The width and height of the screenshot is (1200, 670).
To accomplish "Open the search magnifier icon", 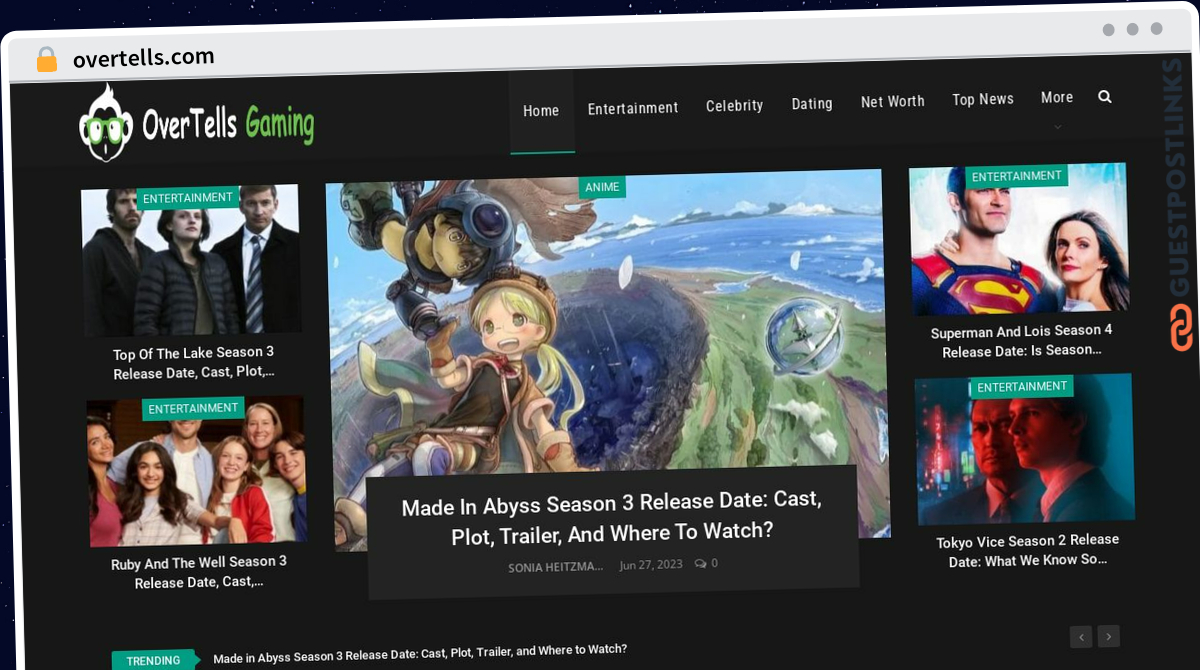I will [1105, 97].
